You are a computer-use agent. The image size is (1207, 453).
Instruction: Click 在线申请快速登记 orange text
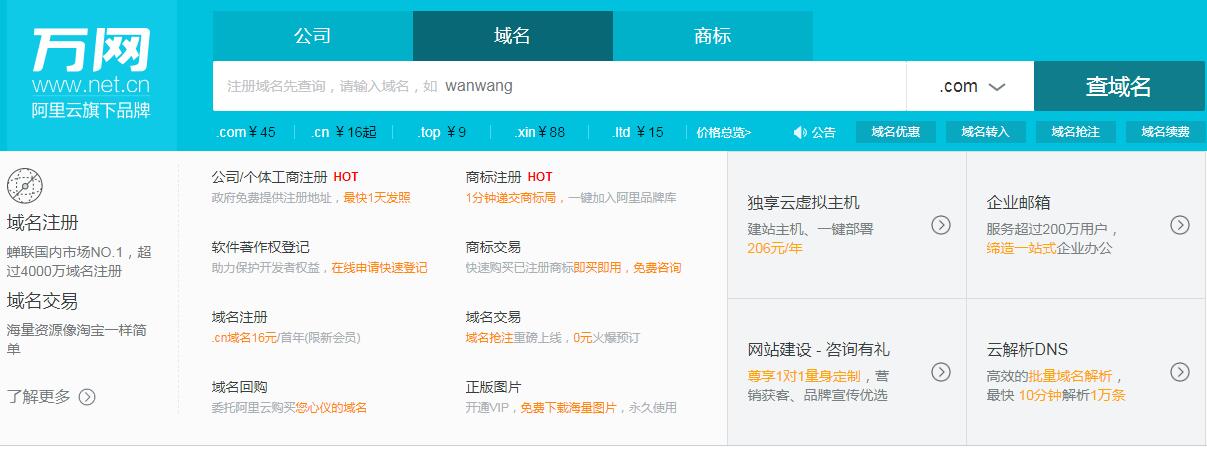click(x=379, y=268)
